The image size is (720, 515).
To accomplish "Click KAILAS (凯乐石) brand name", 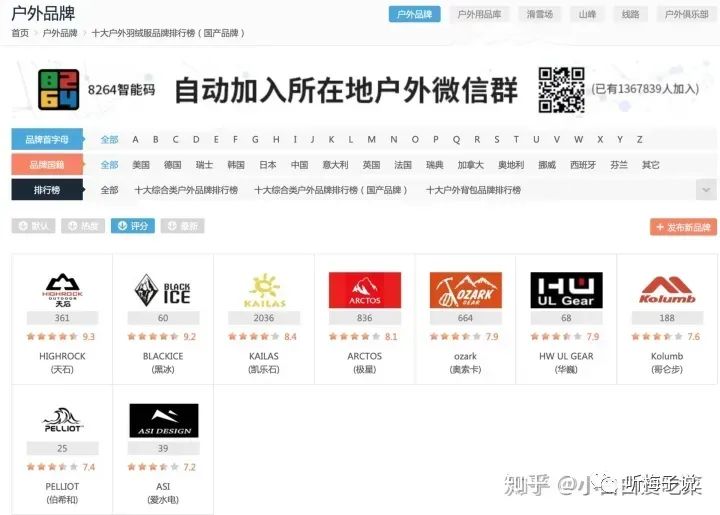I will click(264, 362).
